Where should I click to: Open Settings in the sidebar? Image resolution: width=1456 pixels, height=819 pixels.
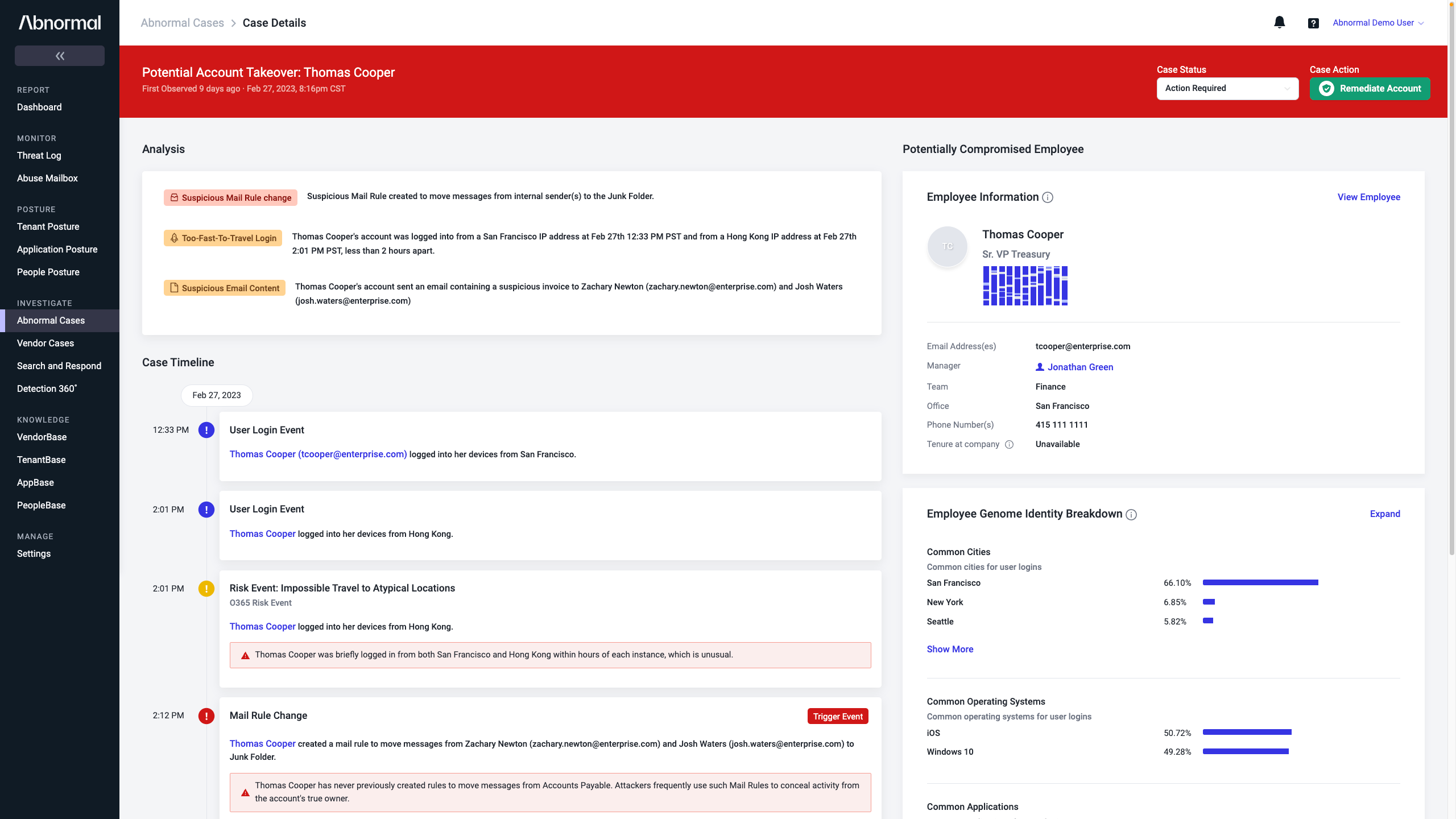pyautogui.click(x=34, y=553)
